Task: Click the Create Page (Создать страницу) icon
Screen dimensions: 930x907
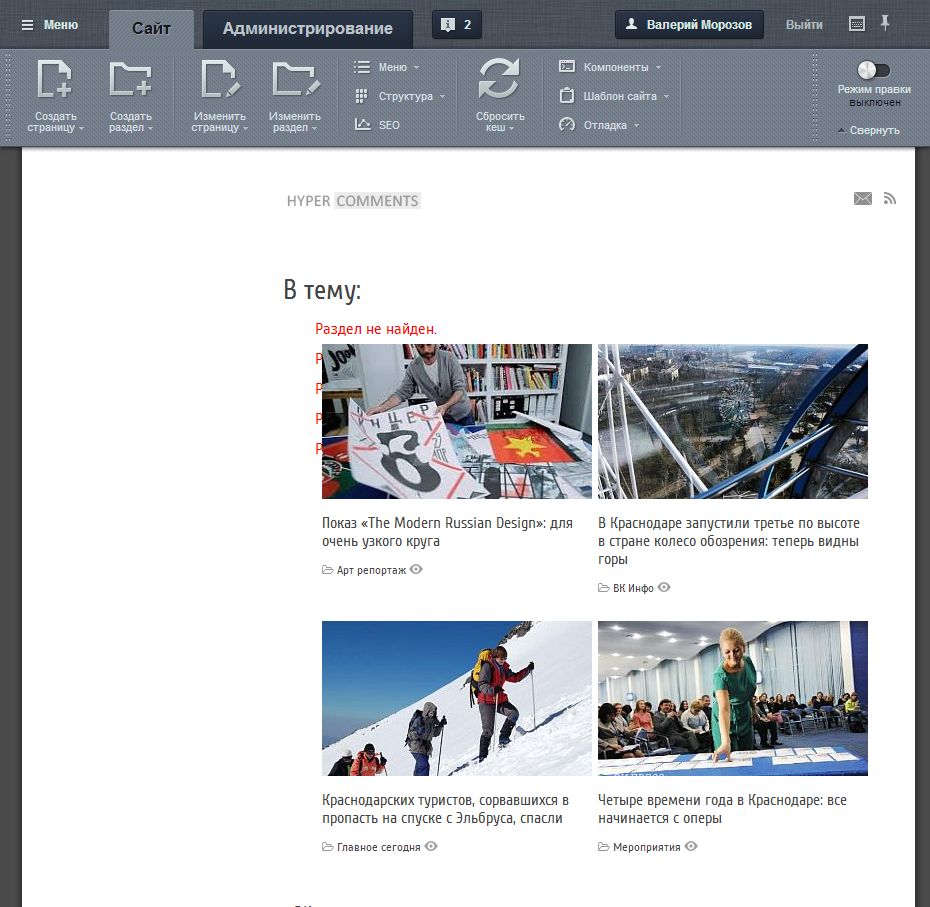Action: point(54,80)
